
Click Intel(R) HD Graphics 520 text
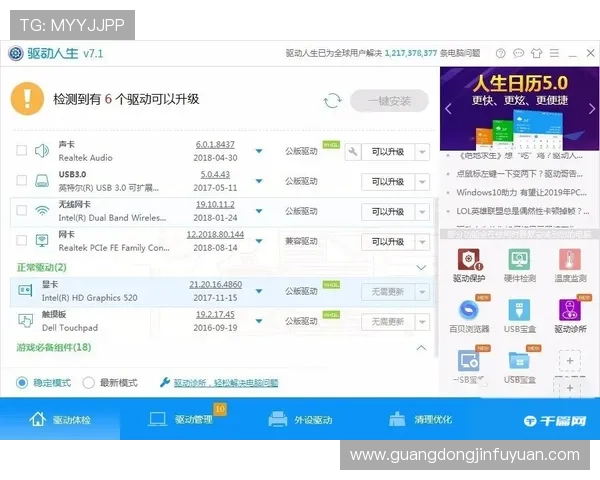pos(90,298)
